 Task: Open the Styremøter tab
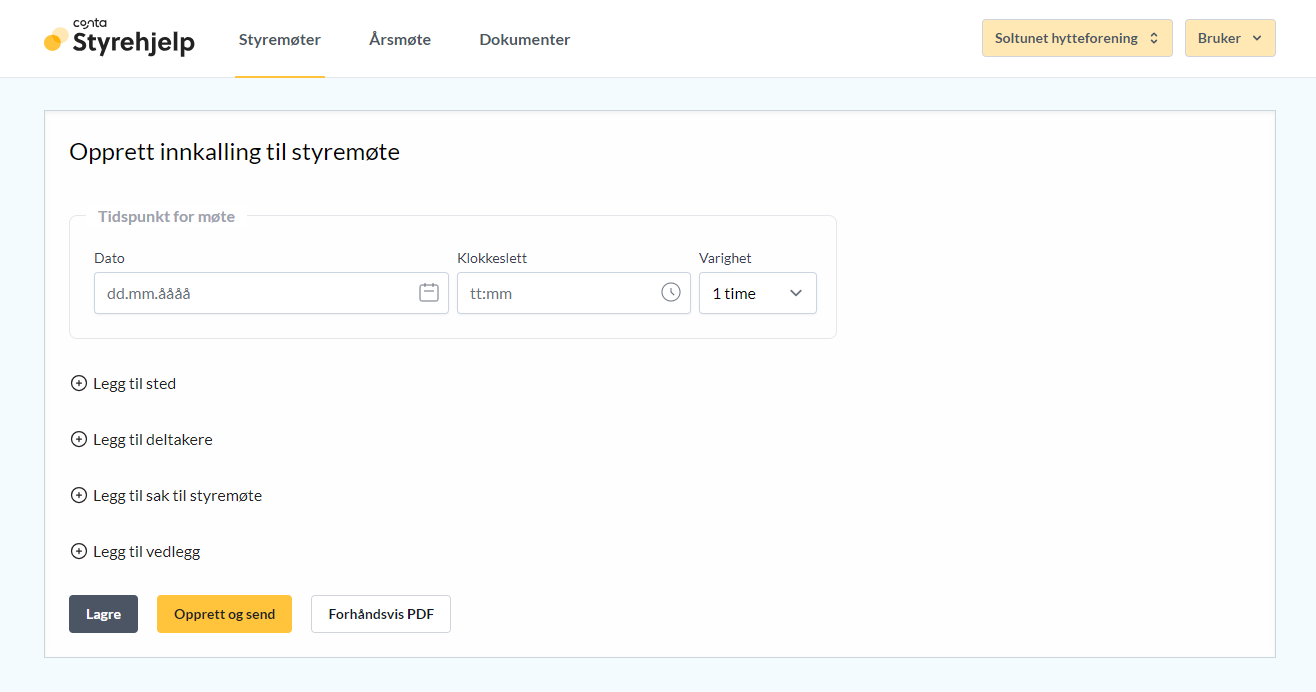pos(280,40)
